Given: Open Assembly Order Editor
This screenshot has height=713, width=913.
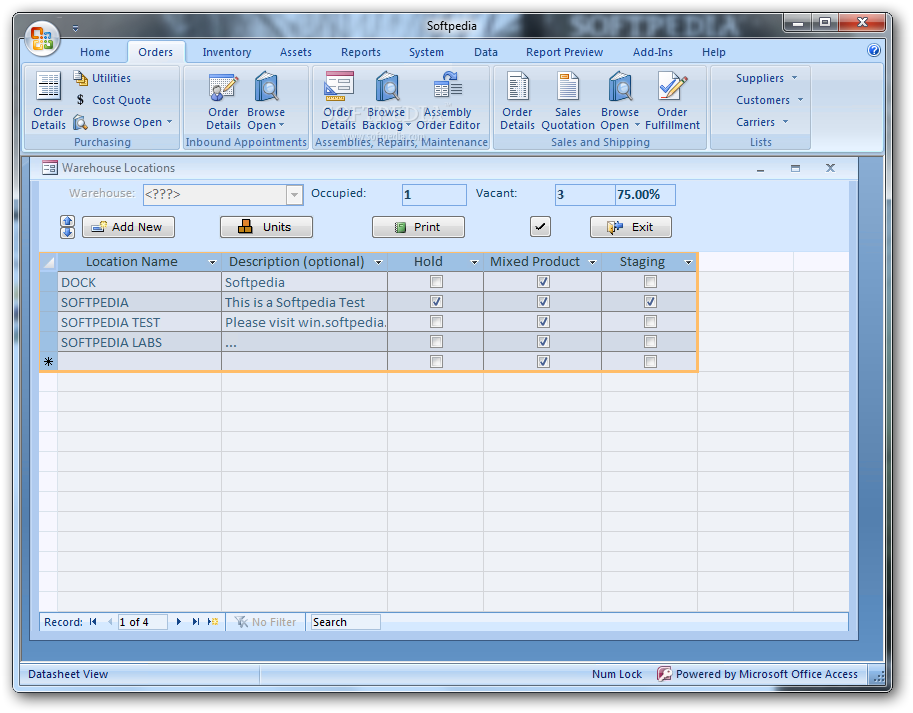Looking at the screenshot, I should pyautogui.click(x=448, y=100).
